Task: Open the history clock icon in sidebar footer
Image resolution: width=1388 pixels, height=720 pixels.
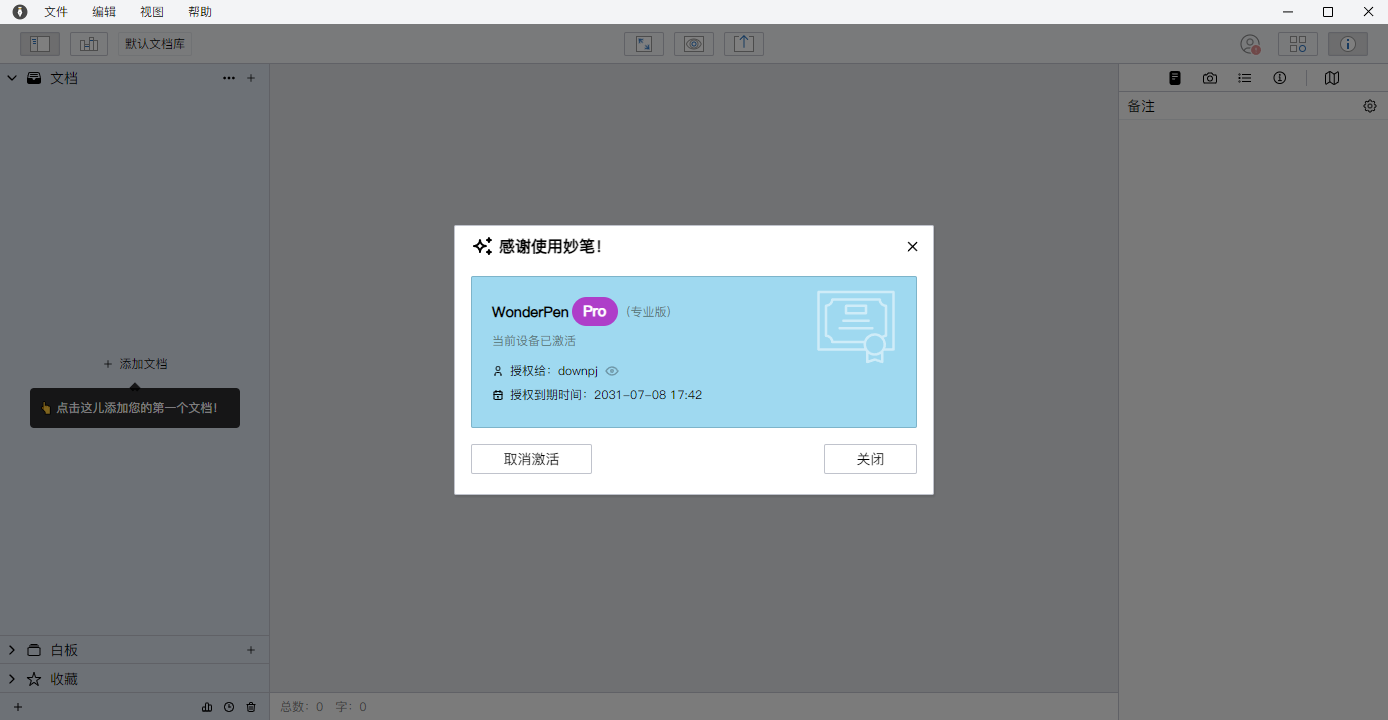Action: click(229, 707)
